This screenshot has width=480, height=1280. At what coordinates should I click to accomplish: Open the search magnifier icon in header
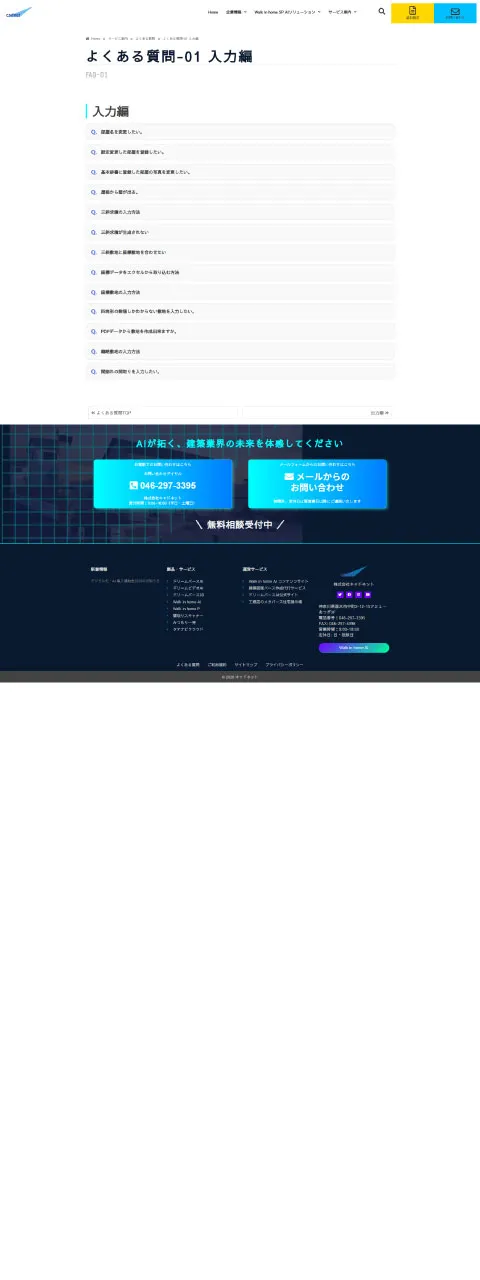(382, 12)
